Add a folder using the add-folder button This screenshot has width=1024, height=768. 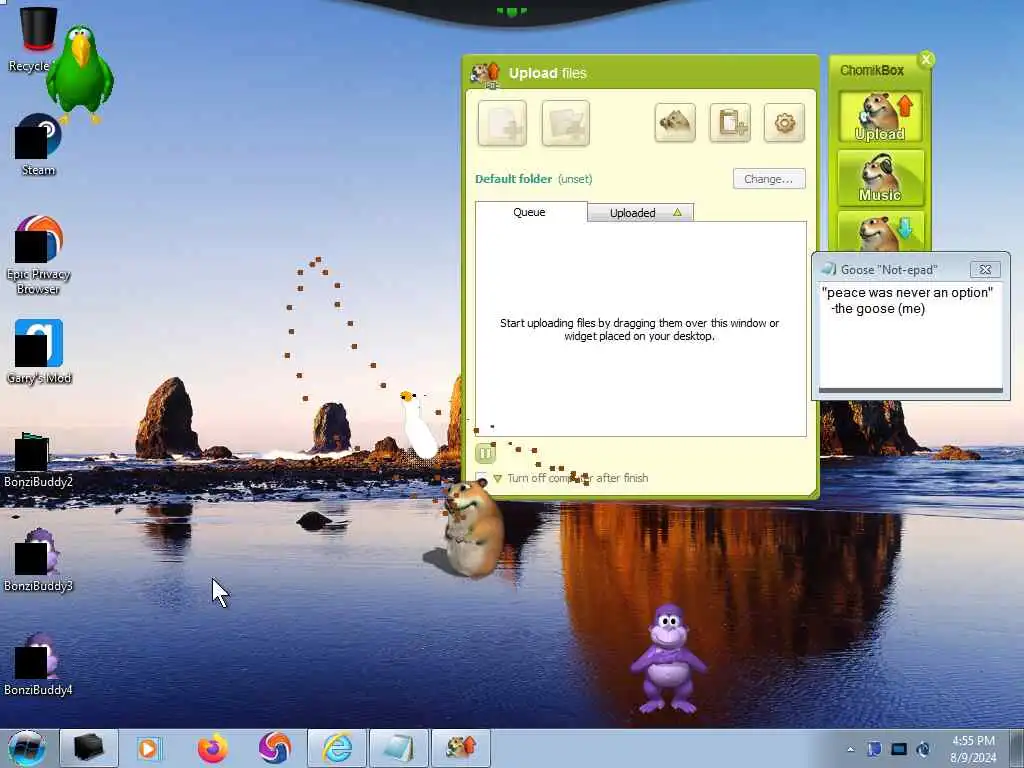coord(566,123)
